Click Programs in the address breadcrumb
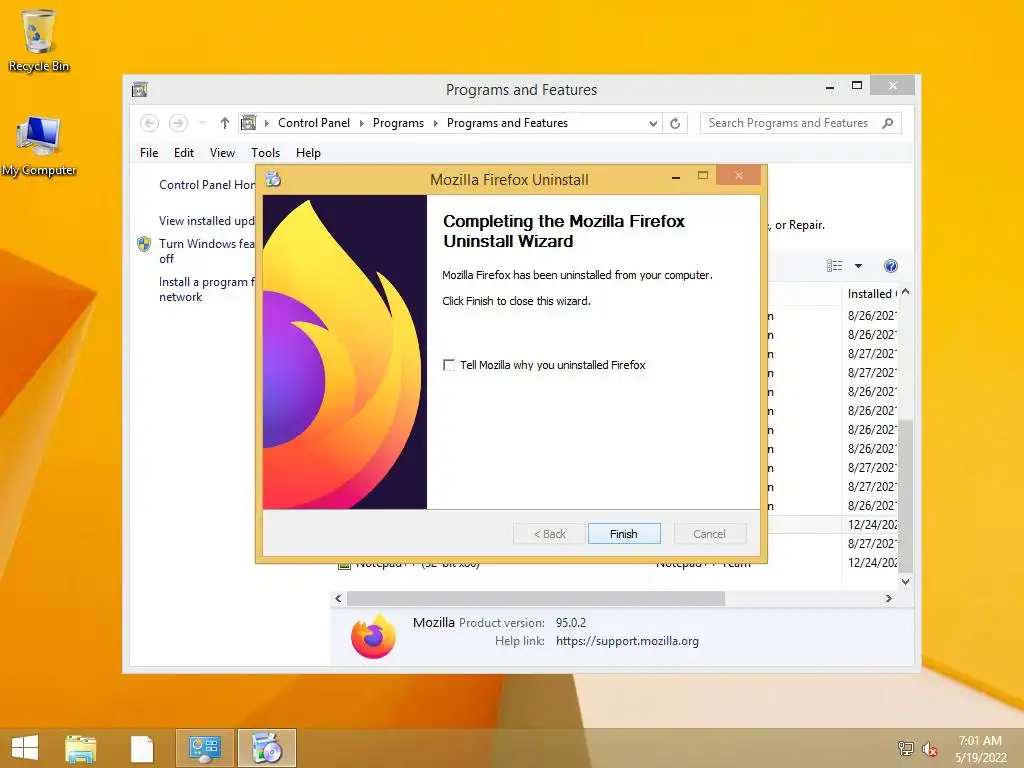This screenshot has width=1024, height=768. point(398,123)
